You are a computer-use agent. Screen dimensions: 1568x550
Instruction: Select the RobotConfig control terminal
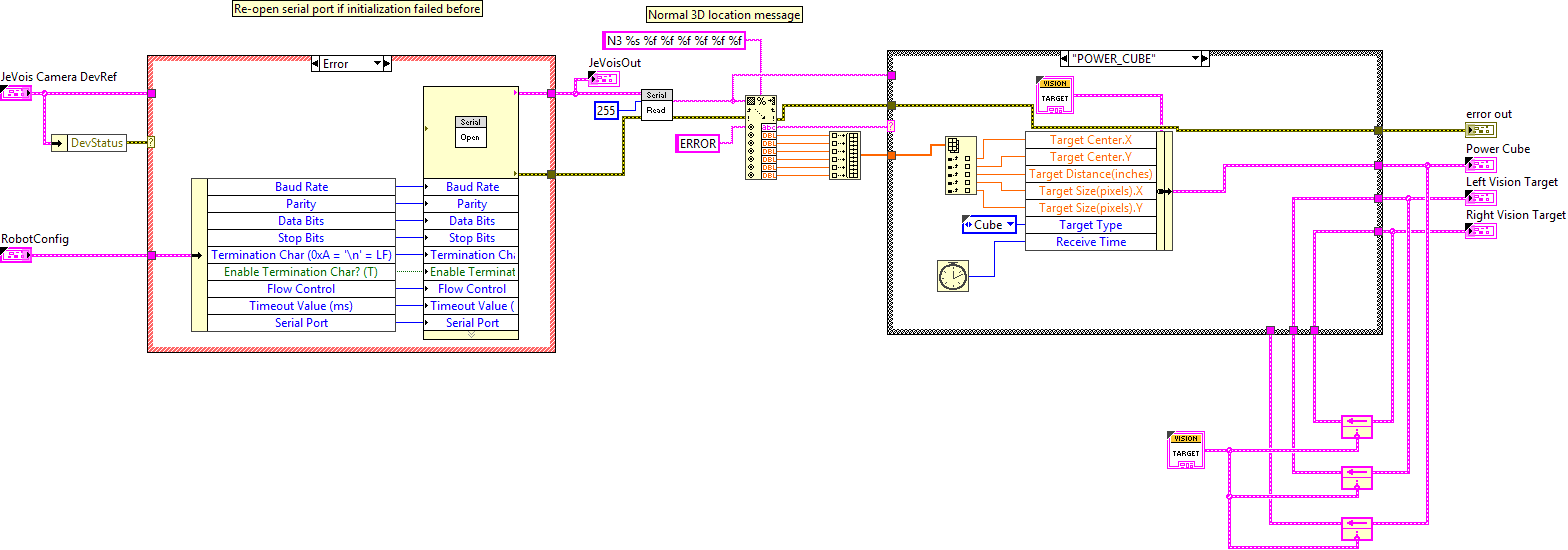16,255
